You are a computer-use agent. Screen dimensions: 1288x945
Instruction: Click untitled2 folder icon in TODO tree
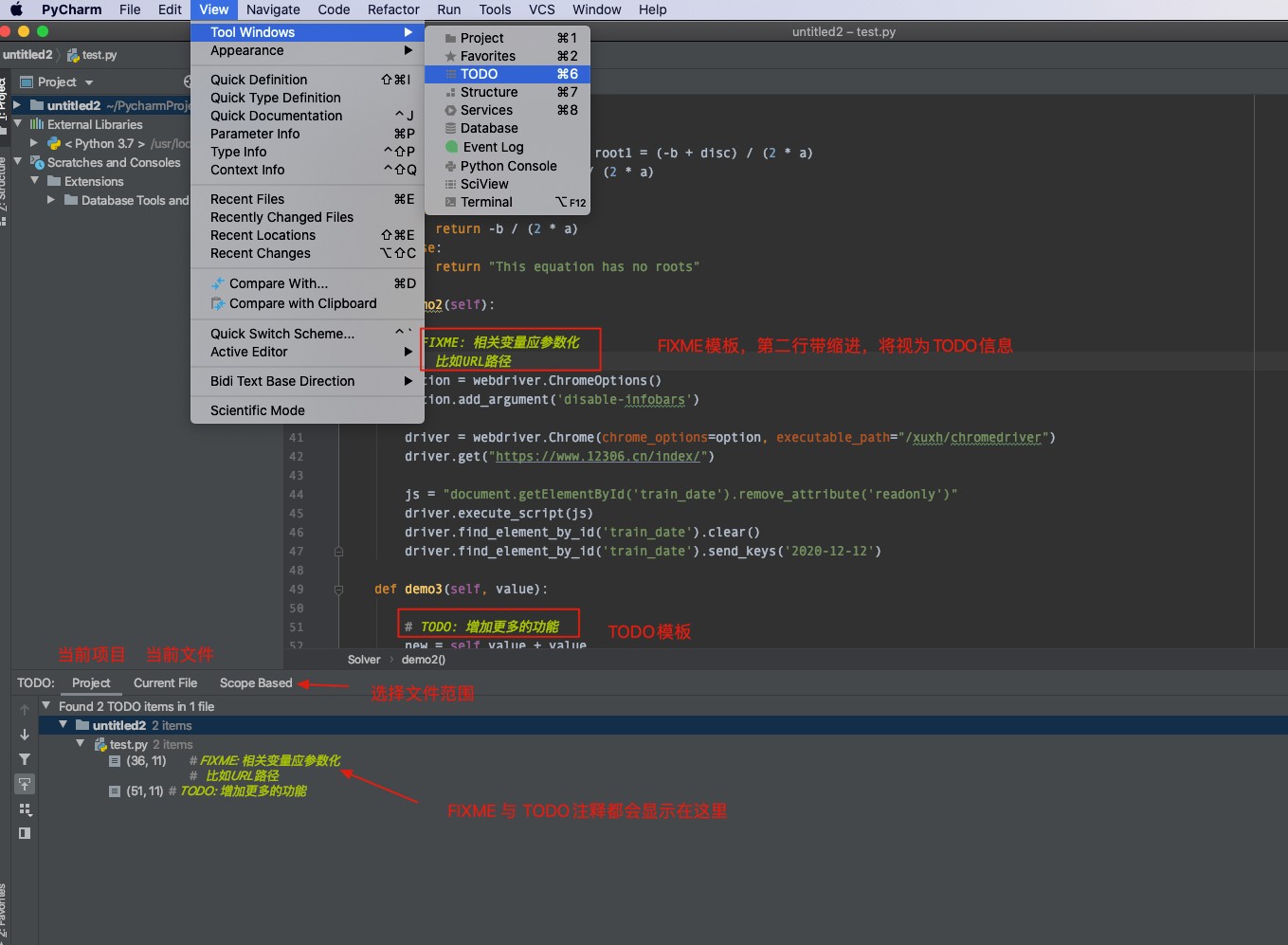click(x=82, y=725)
